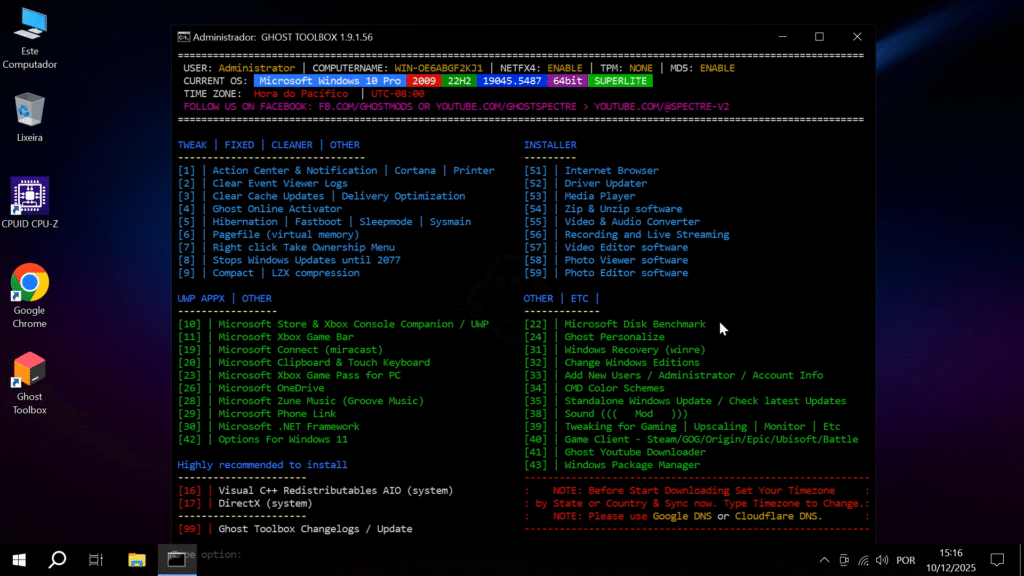Open File Explorer from the taskbar
This screenshot has height=576, width=1024.
click(x=137, y=560)
